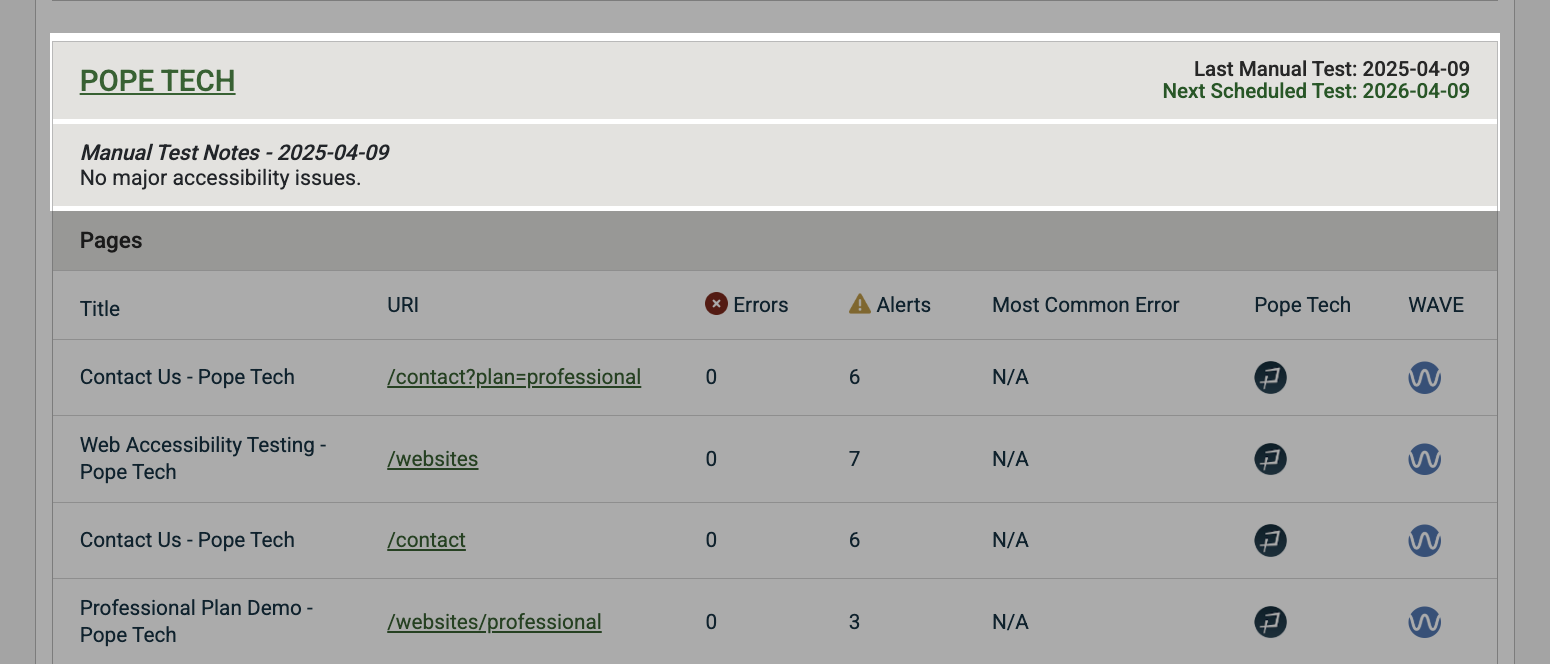Image resolution: width=1550 pixels, height=664 pixels.
Task: Click alerts value 7 in /websites row
Action: 854,459
